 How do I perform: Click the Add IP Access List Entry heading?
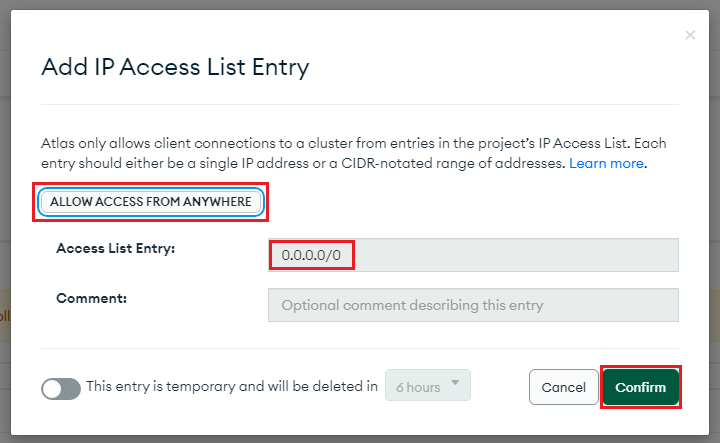[x=175, y=68]
